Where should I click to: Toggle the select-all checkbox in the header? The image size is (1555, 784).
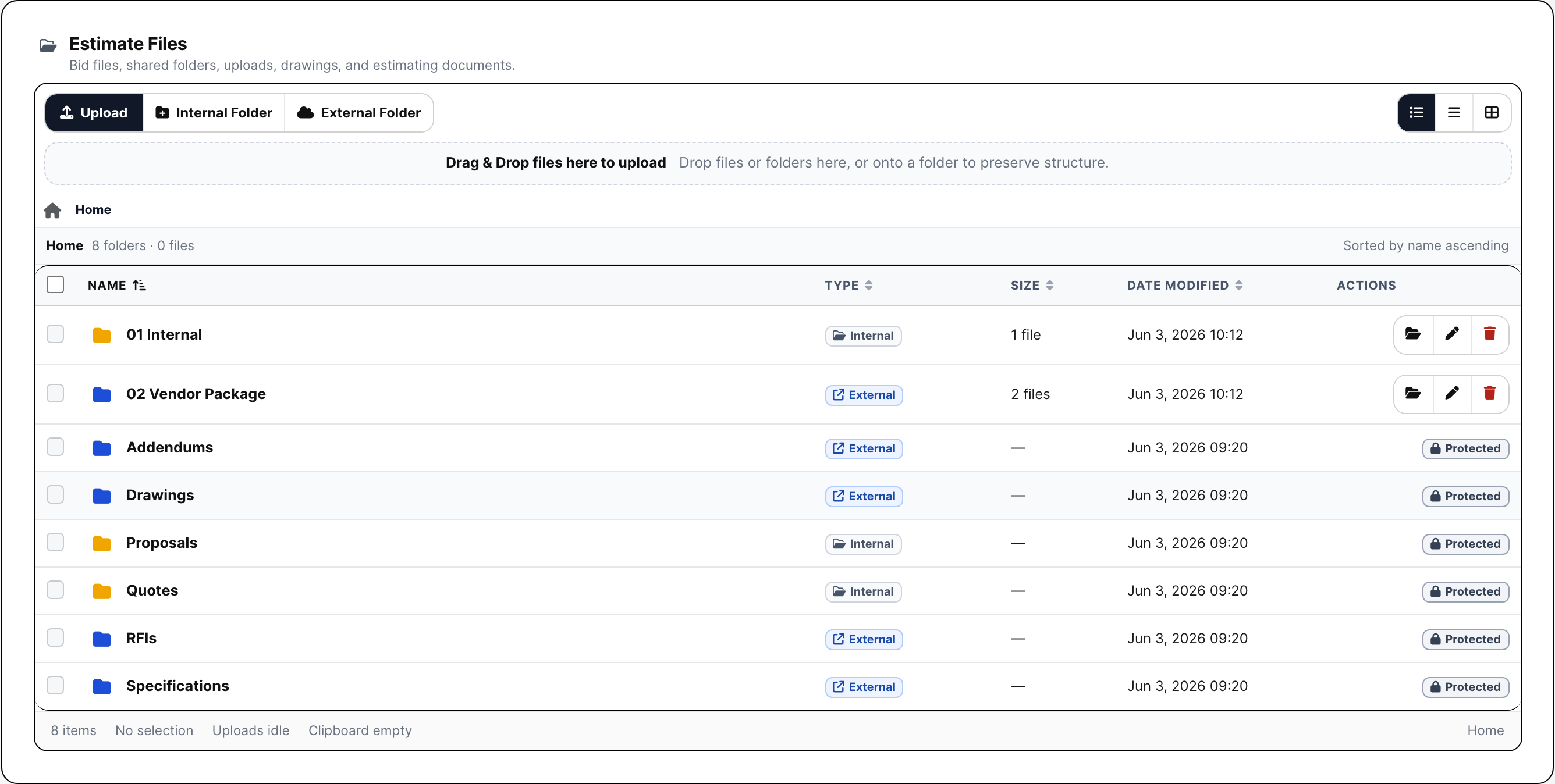pos(55,284)
